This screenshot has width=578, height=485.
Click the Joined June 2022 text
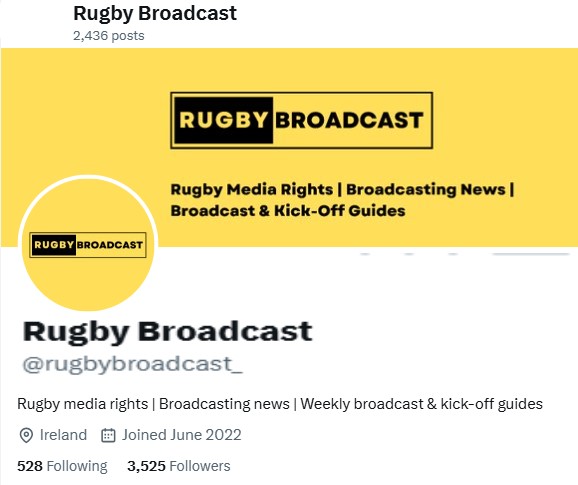[182, 435]
